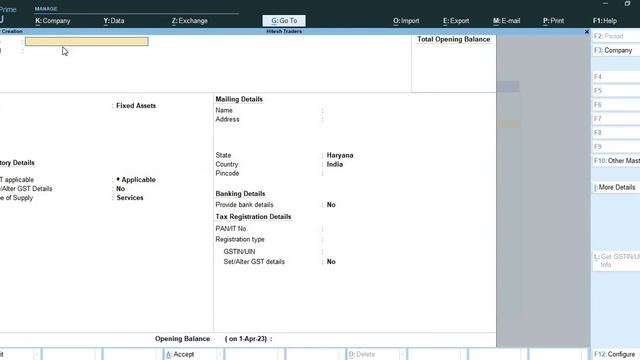Click F2: Period button
Viewport: 640px width, 360px height.
tap(616, 36)
